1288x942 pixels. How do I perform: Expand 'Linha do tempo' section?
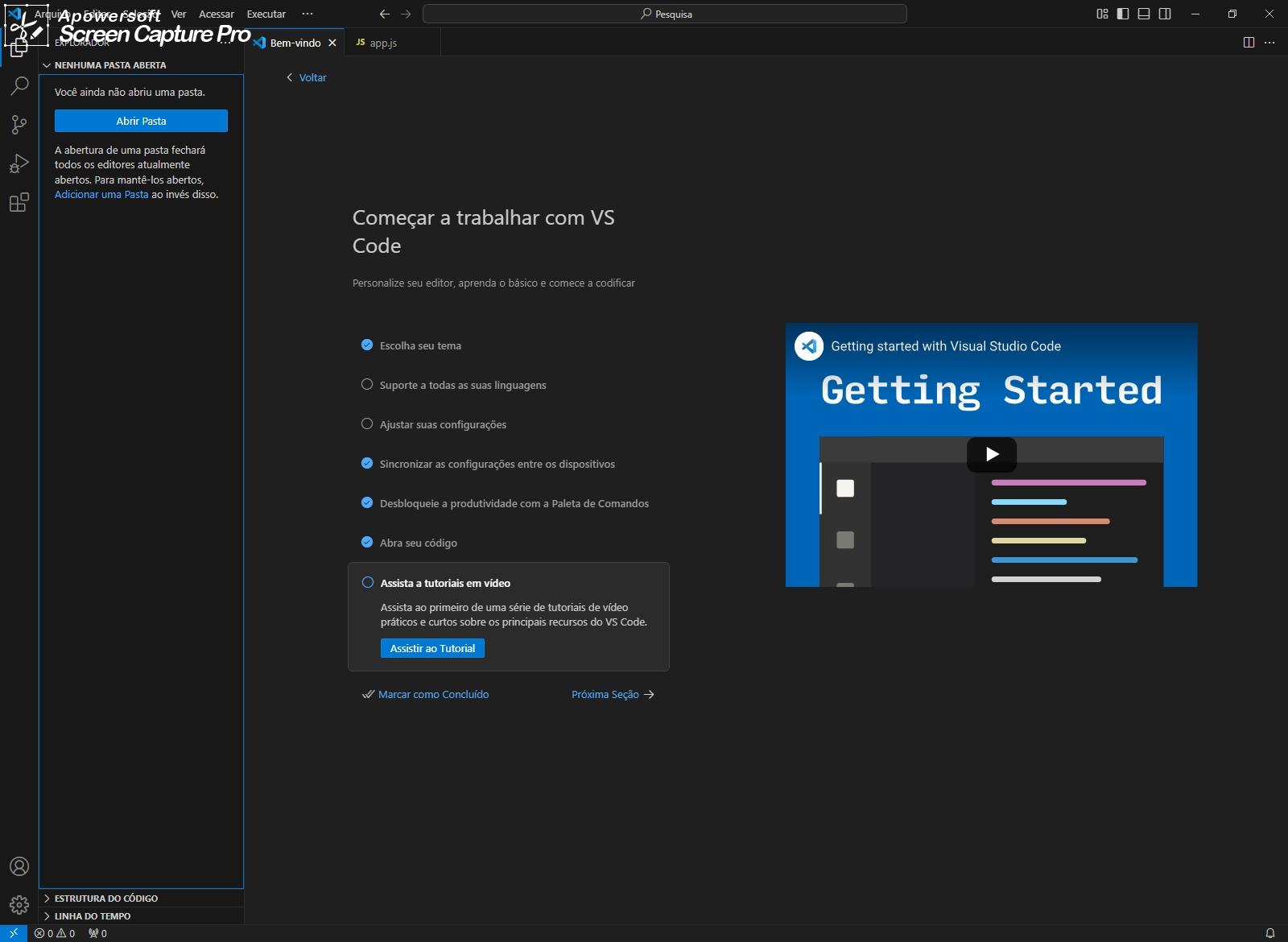click(141, 915)
